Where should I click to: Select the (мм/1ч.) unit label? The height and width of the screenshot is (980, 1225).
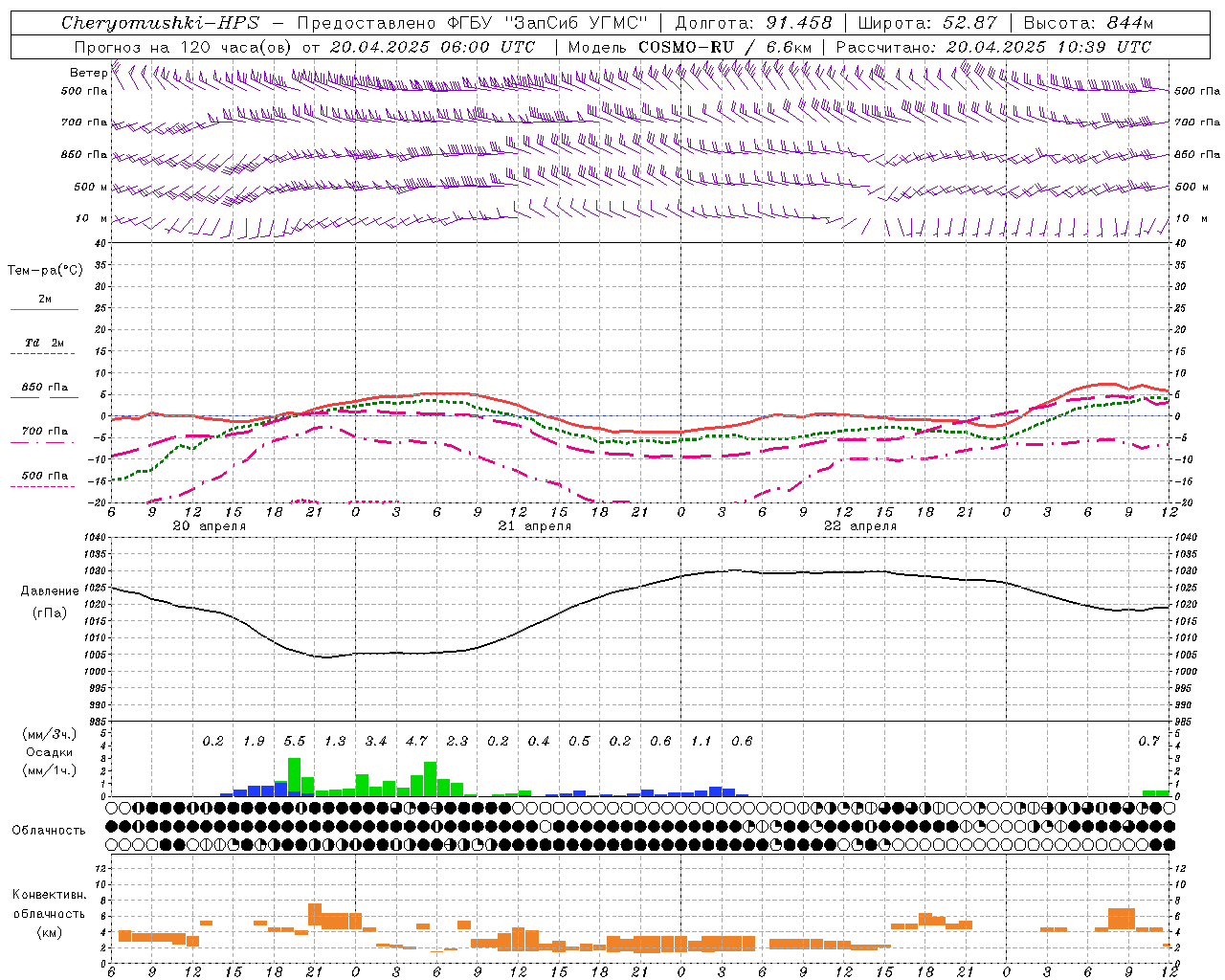[x=49, y=770]
